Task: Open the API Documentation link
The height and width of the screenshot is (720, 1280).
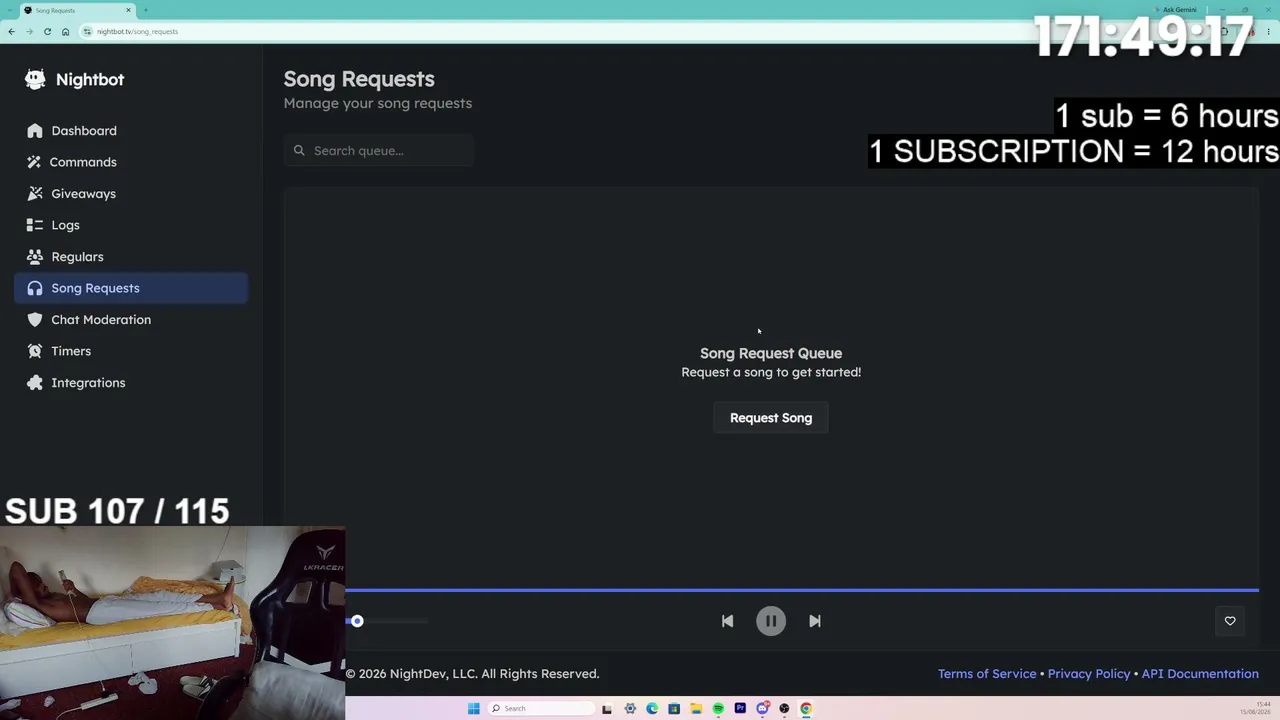Action: click(x=1200, y=674)
